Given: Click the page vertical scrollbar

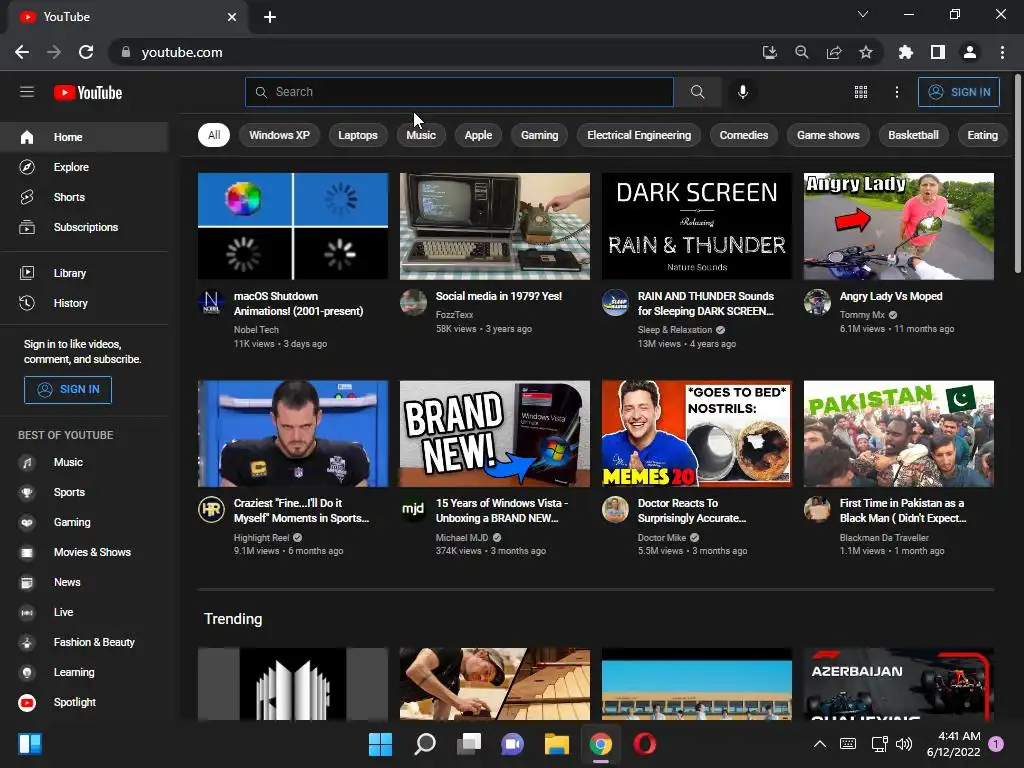Looking at the screenshot, I should [x=1019, y=173].
